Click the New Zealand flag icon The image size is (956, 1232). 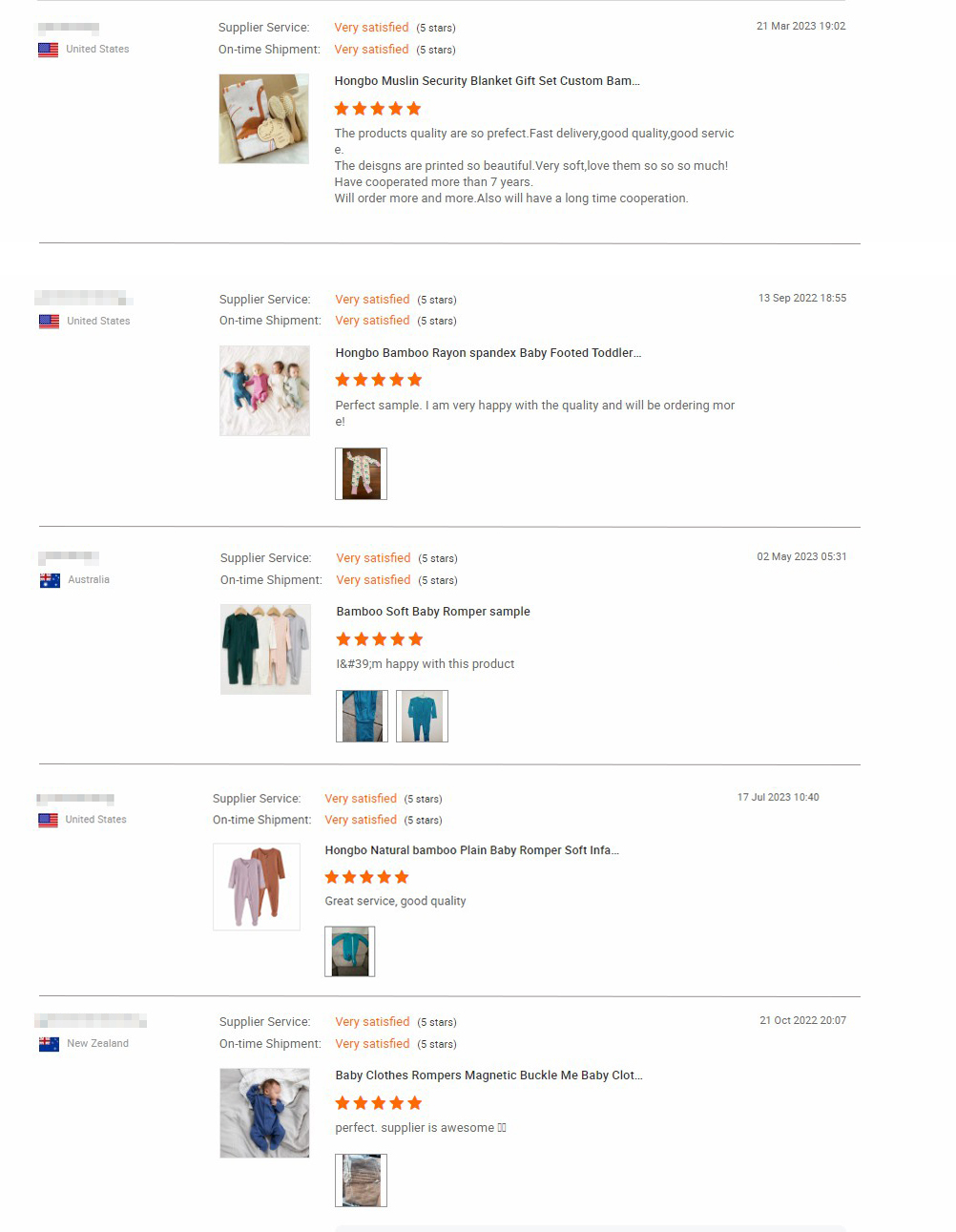[x=49, y=1044]
